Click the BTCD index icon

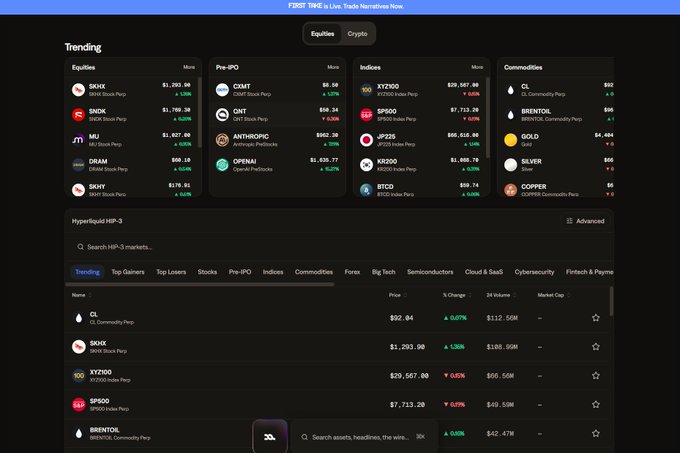point(366,190)
